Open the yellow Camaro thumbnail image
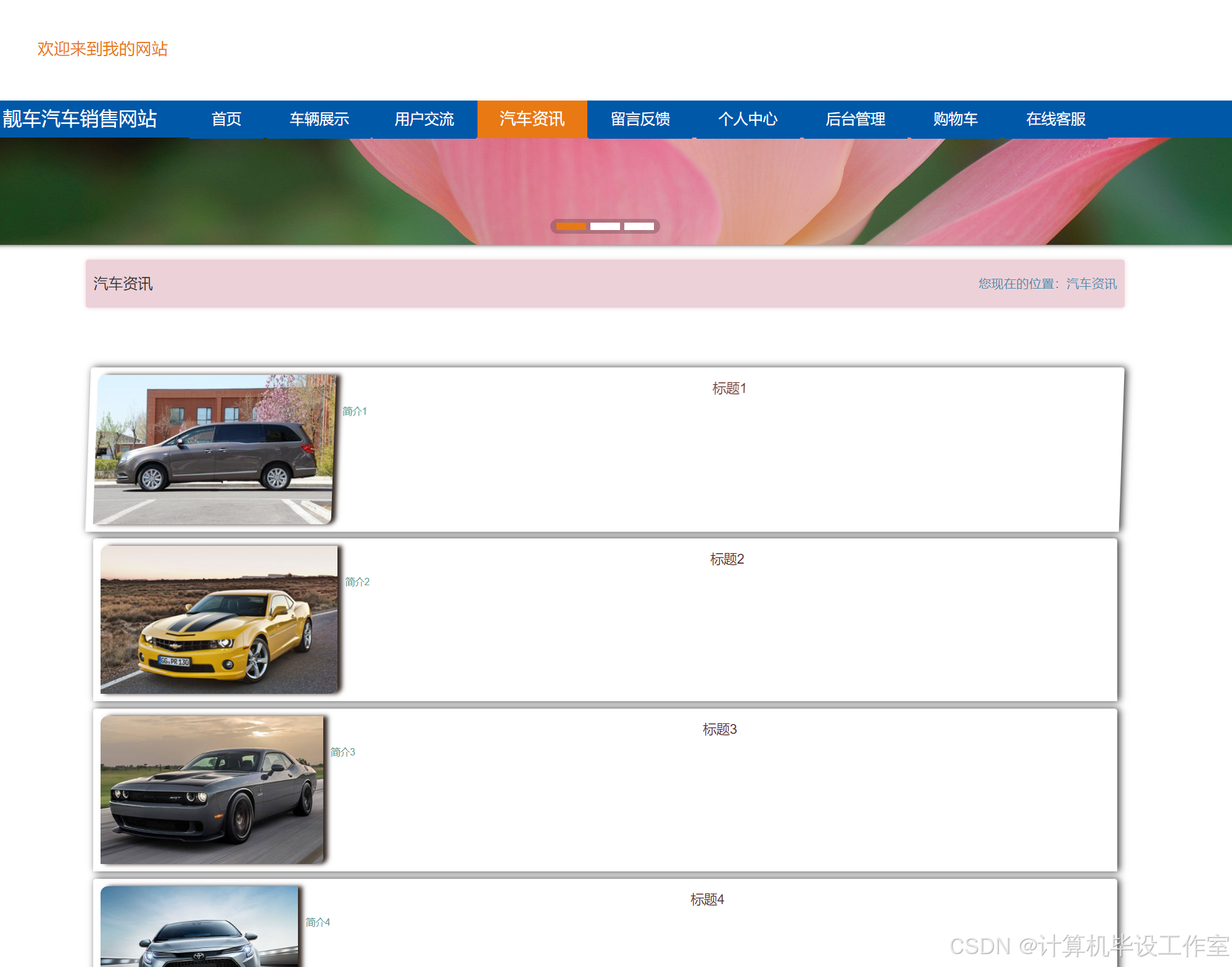The width and height of the screenshot is (1232, 967). [219, 619]
